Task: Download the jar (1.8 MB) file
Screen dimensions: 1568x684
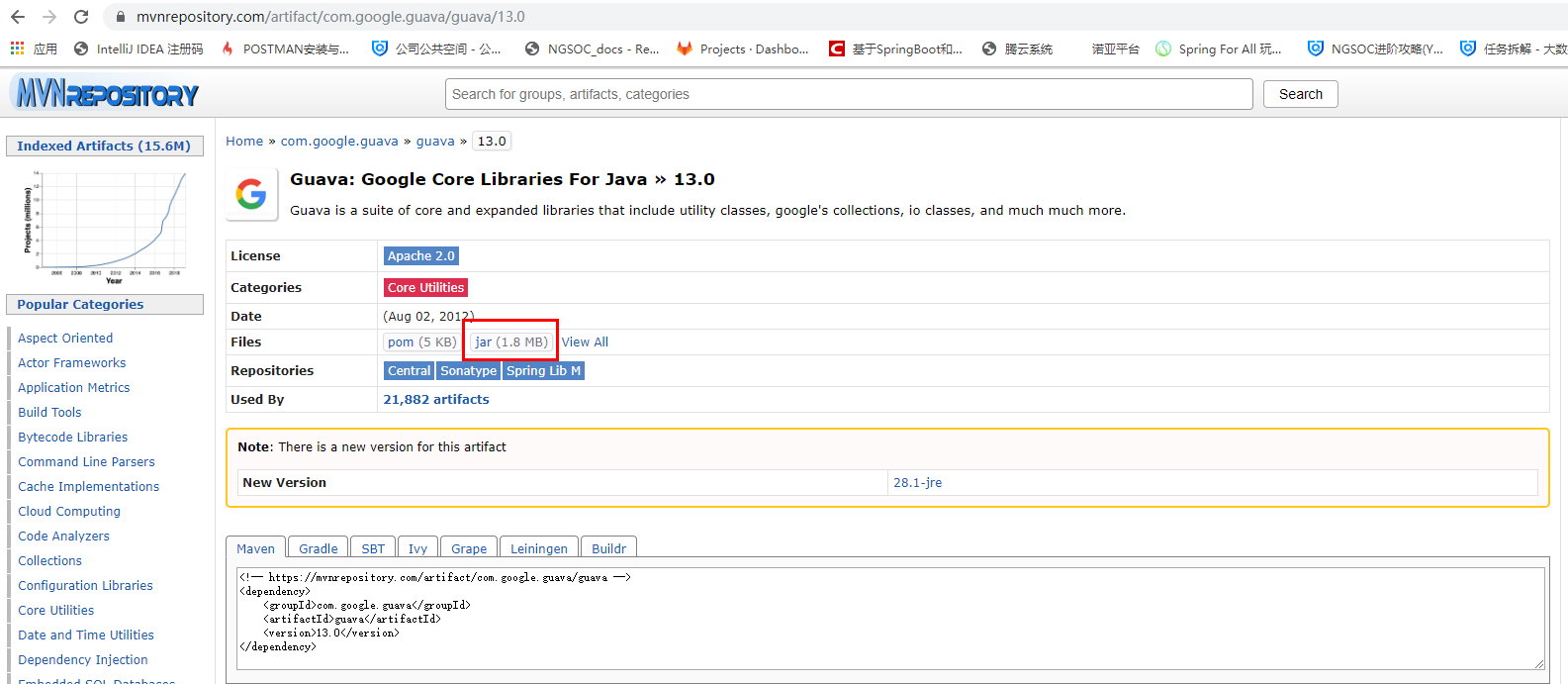Action: click(511, 342)
